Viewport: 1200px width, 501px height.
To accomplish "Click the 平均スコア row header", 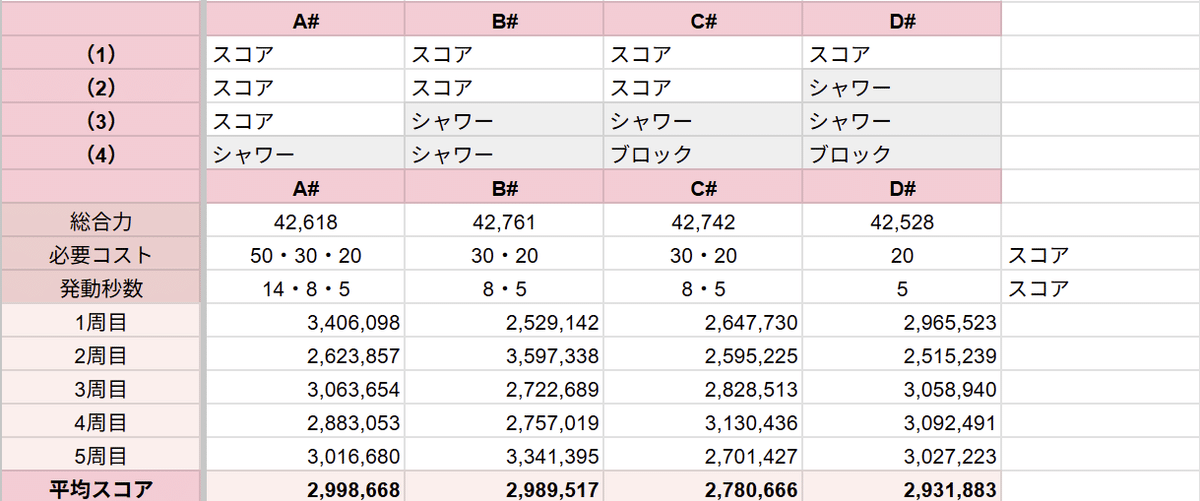I will 101,489.
